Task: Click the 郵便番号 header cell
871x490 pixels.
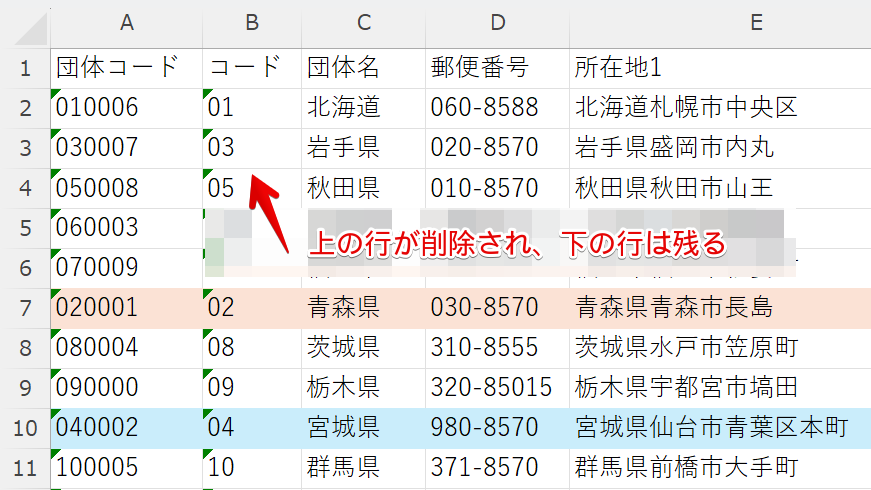Action: point(497,69)
